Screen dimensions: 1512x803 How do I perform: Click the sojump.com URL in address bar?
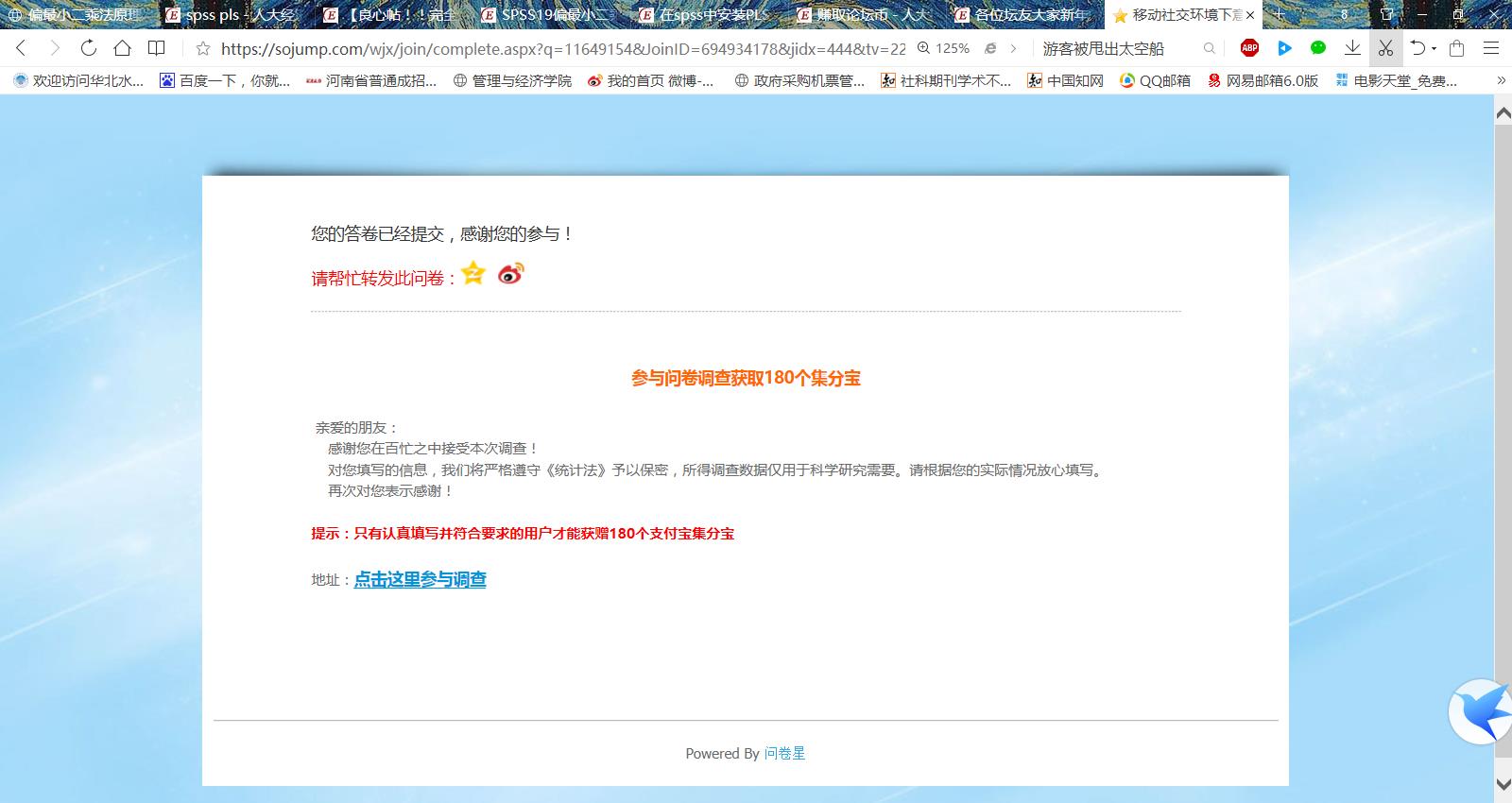pos(563,49)
